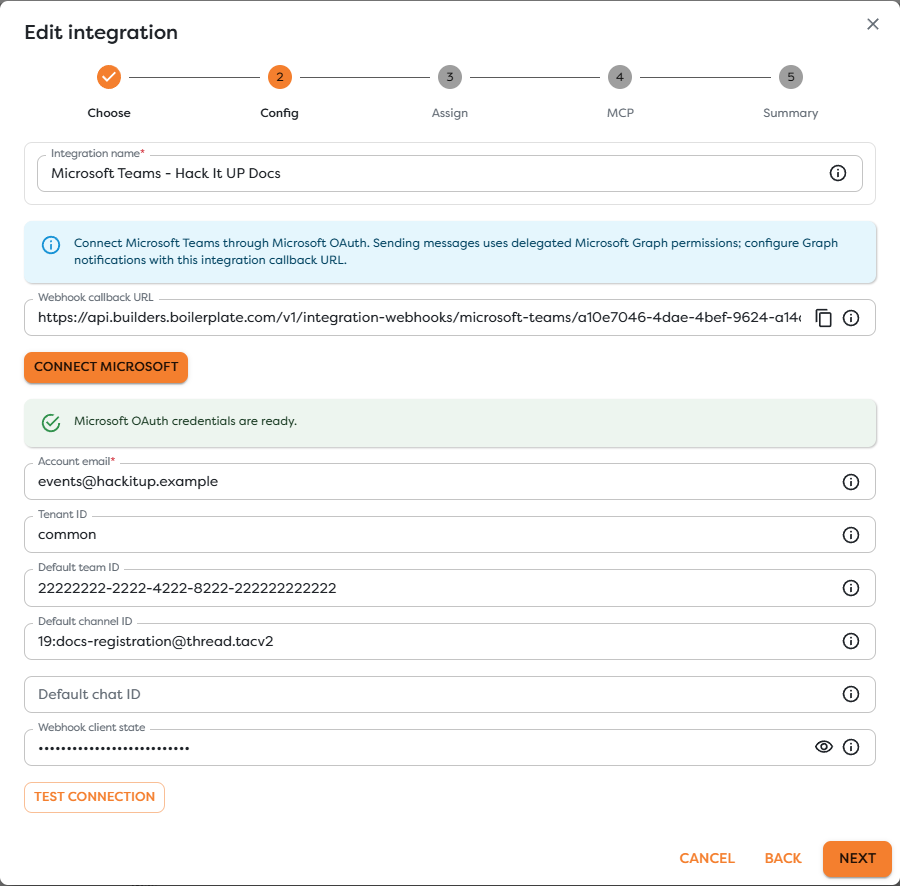Viewport: 900px width, 886px height.
Task: Show info for Default channel ID
Action: point(851,641)
